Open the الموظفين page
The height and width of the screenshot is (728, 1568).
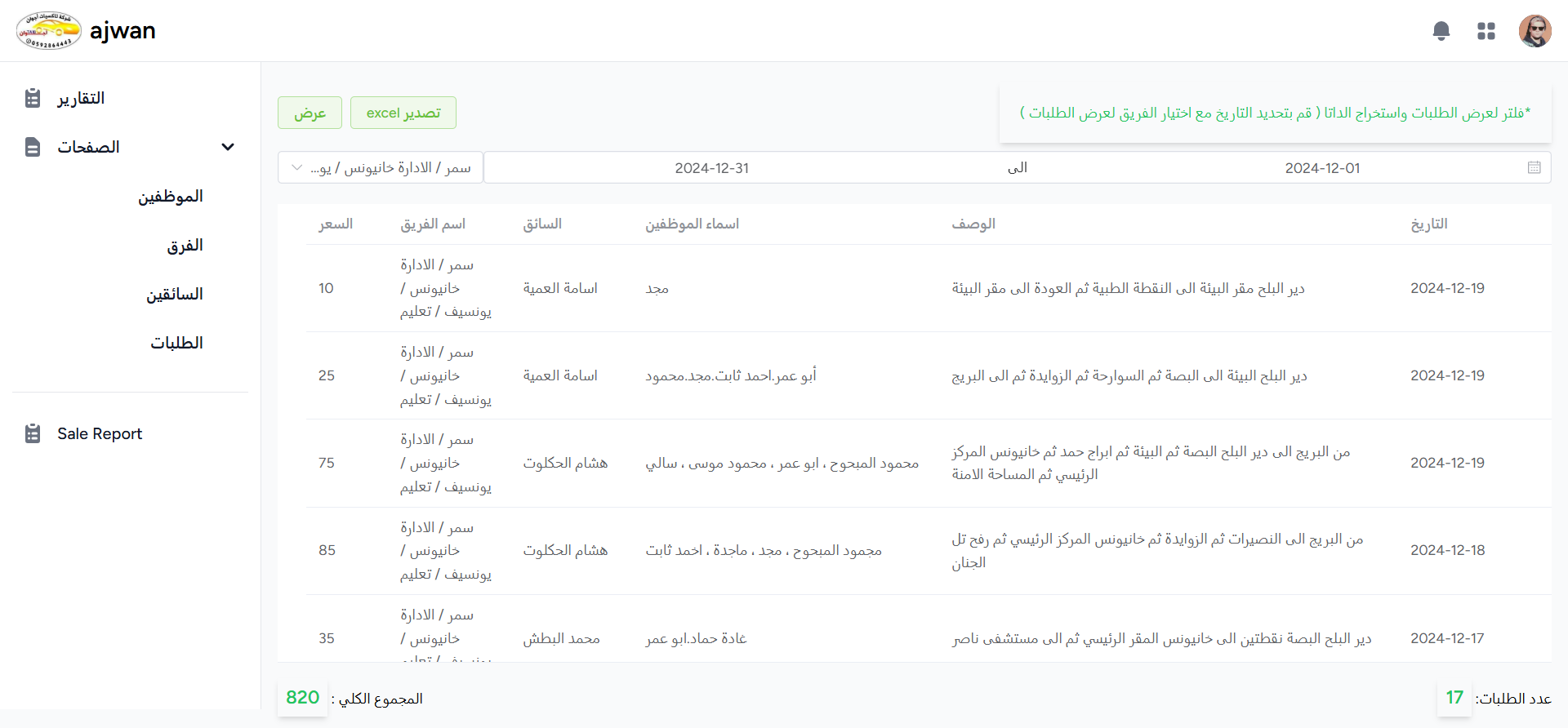(x=170, y=197)
